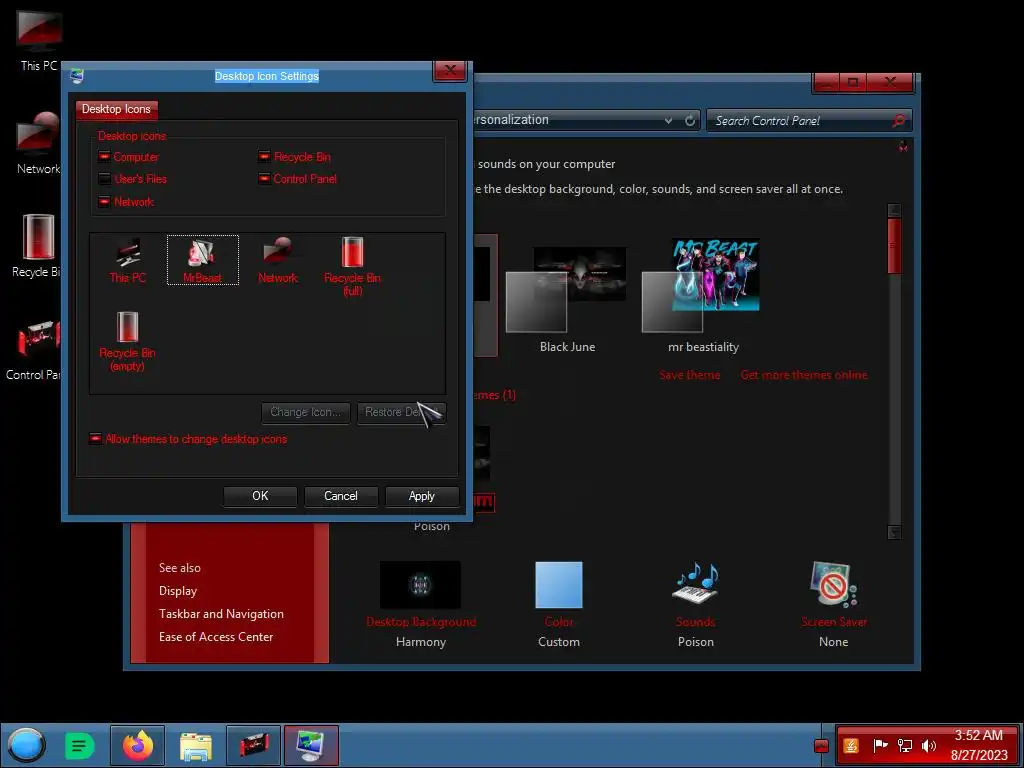Toggle the Computer checkbox

[104, 157]
